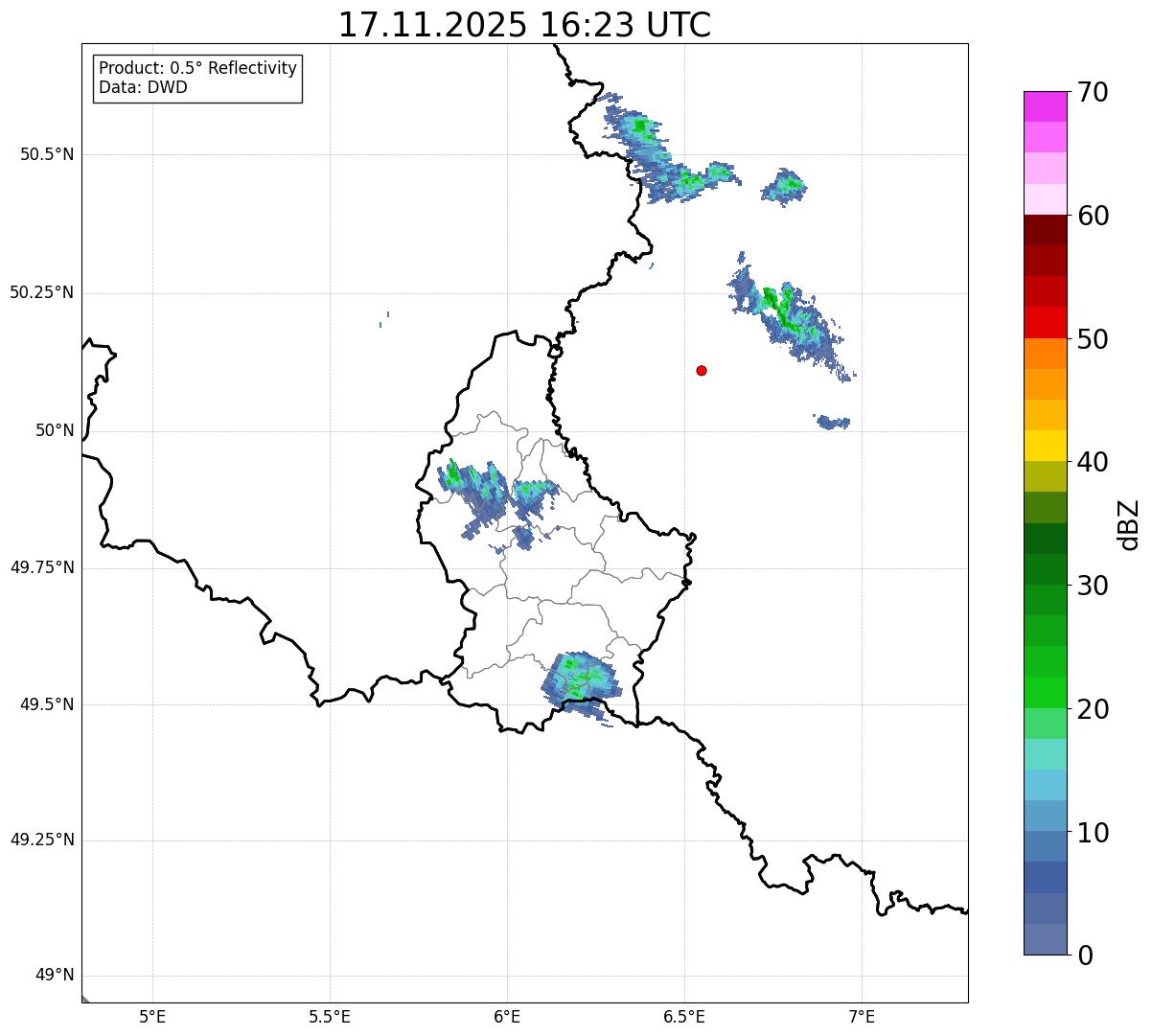The width and height of the screenshot is (1152, 1036).
Task: Select the yellow colorbar segment just above 40 dBZ
Action: coord(1050,446)
